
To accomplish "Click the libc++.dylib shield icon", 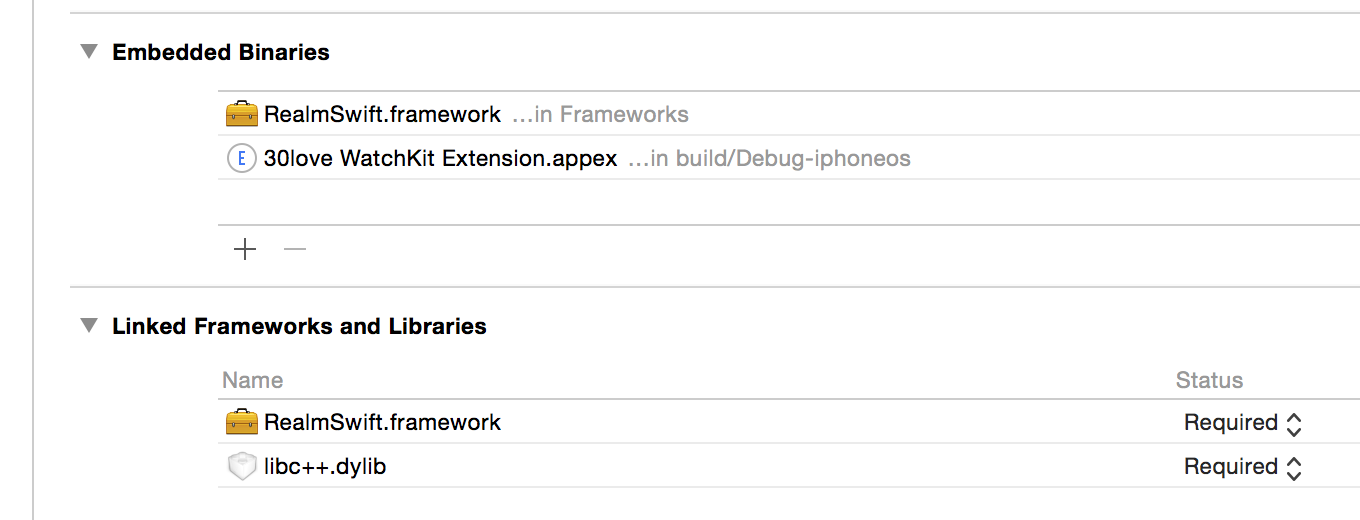I will pyautogui.click(x=242, y=467).
